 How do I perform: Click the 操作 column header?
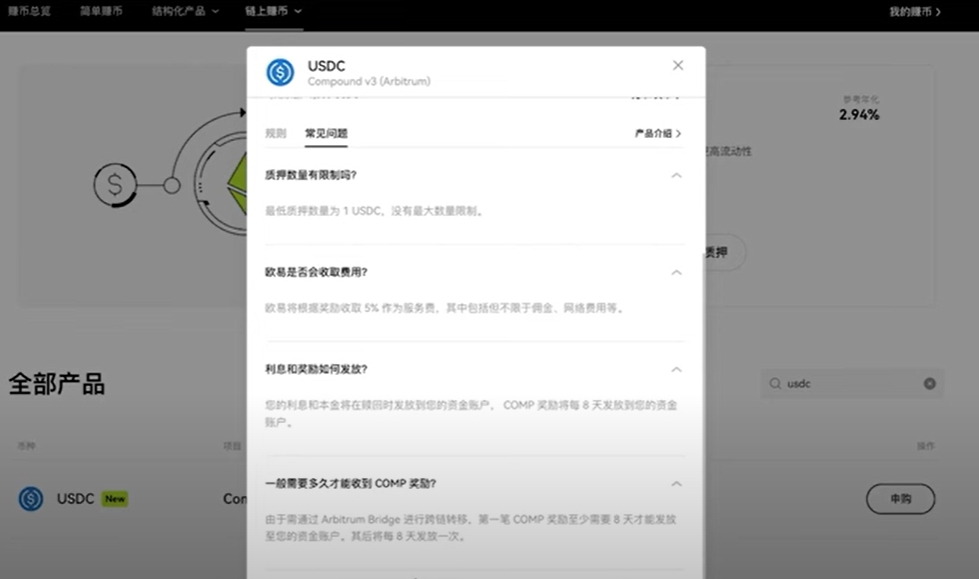pos(926,446)
